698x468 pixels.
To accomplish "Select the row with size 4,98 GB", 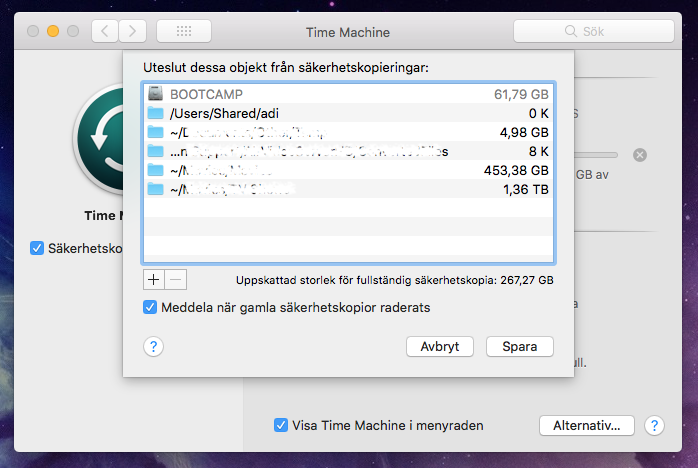I will pos(348,132).
